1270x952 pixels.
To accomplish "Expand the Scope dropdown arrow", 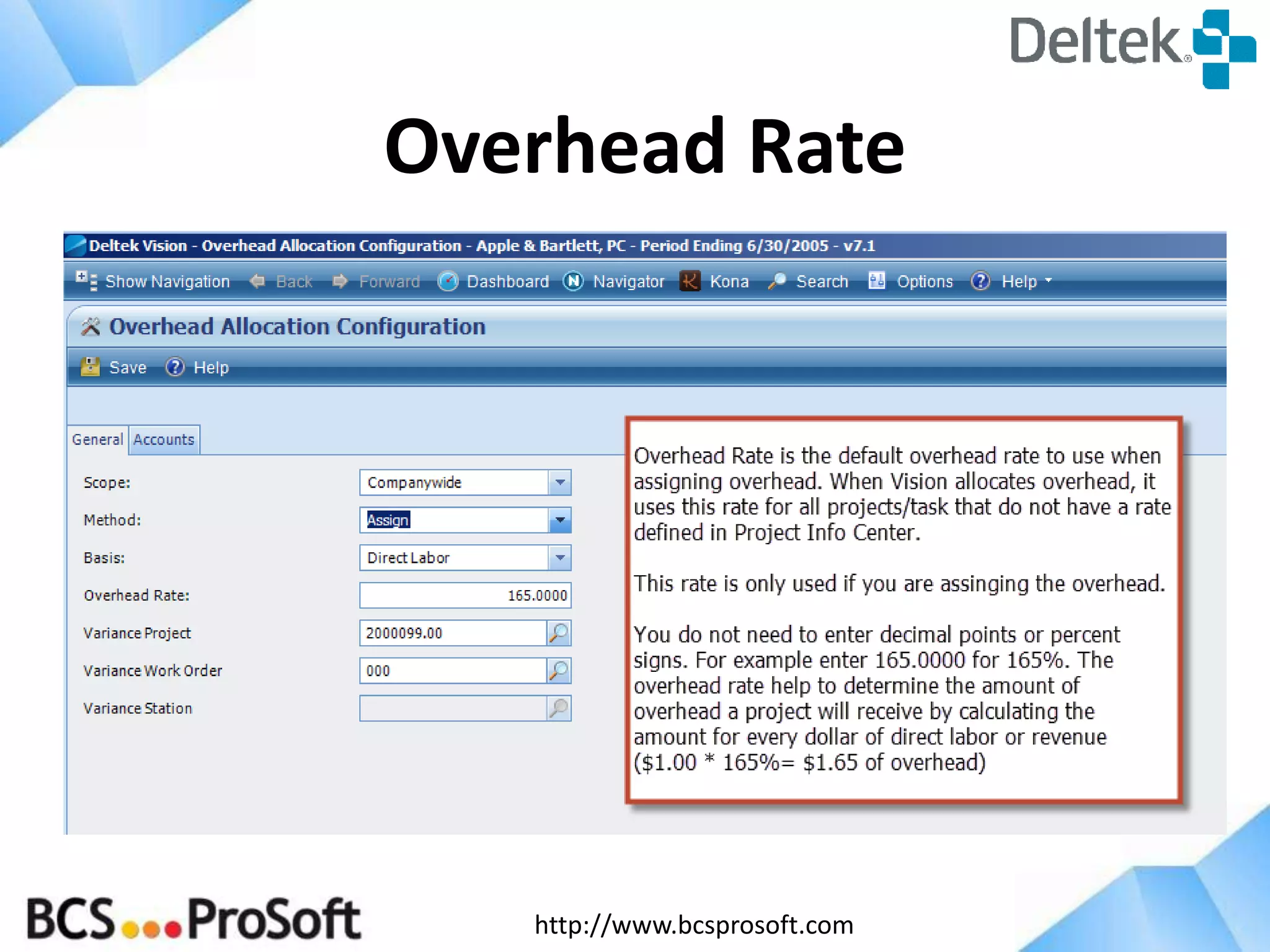I will pos(560,482).
